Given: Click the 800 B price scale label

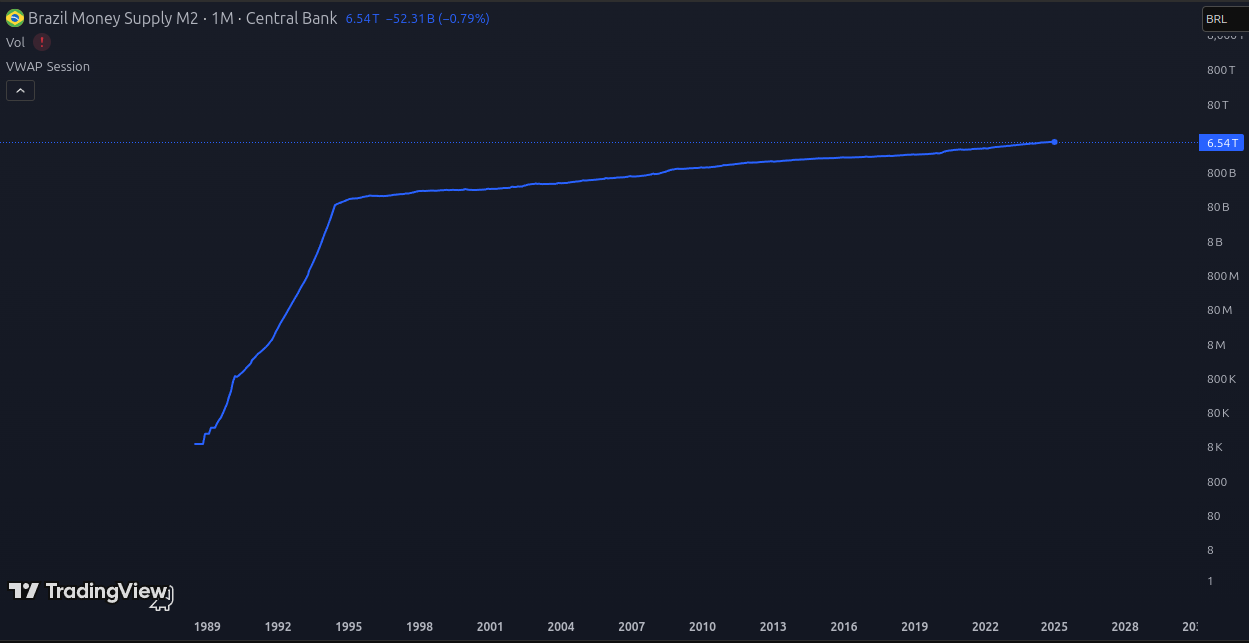Looking at the screenshot, I should tap(1222, 173).
